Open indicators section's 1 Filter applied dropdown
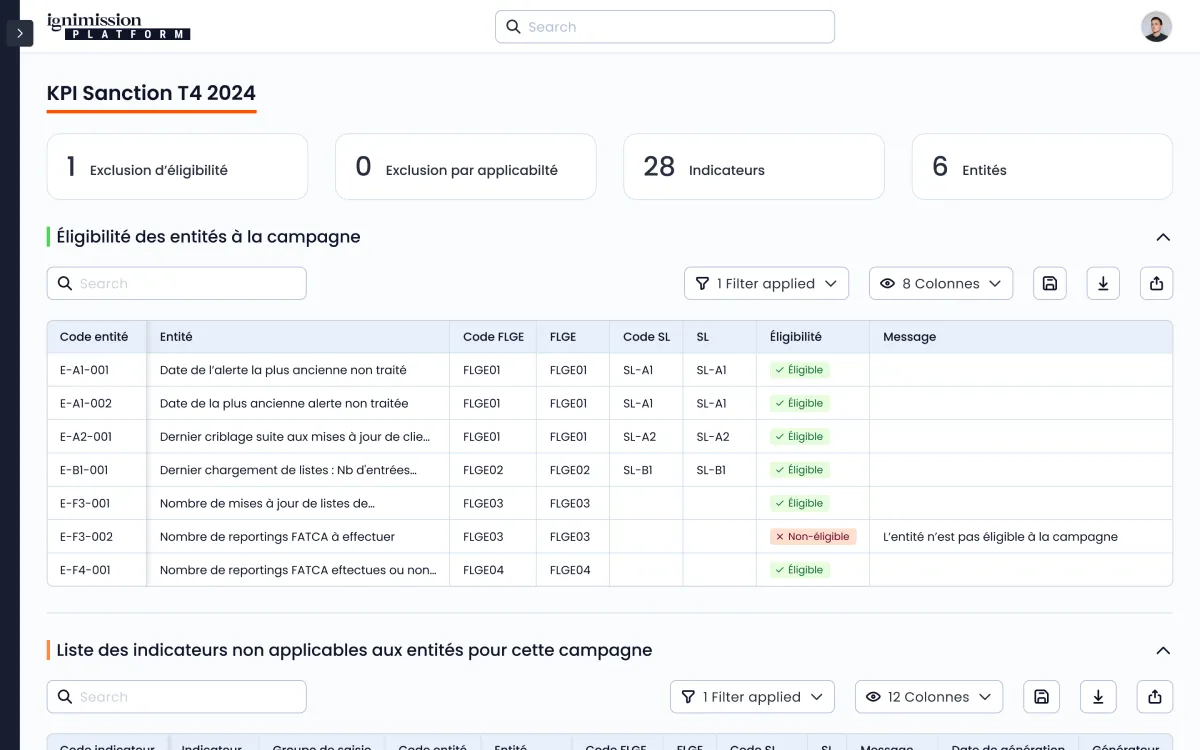Image resolution: width=1200 pixels, height=750 pixels. pos(752,697)
